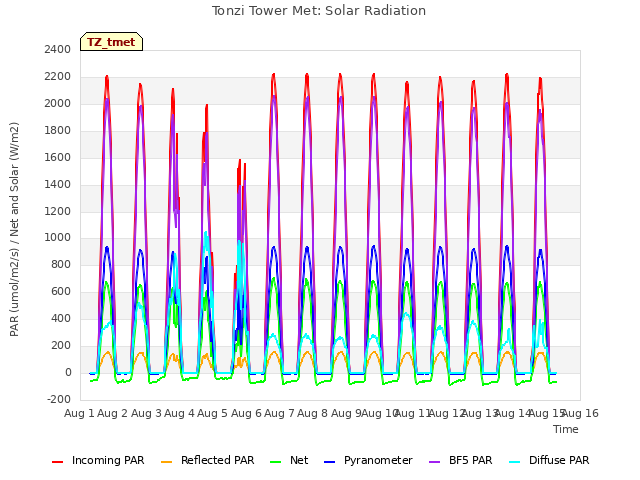Image resolution: width=640 pixels, height=480 pixels.
Task: Click the 400 y-axis tick label
Action: (61, 318)
